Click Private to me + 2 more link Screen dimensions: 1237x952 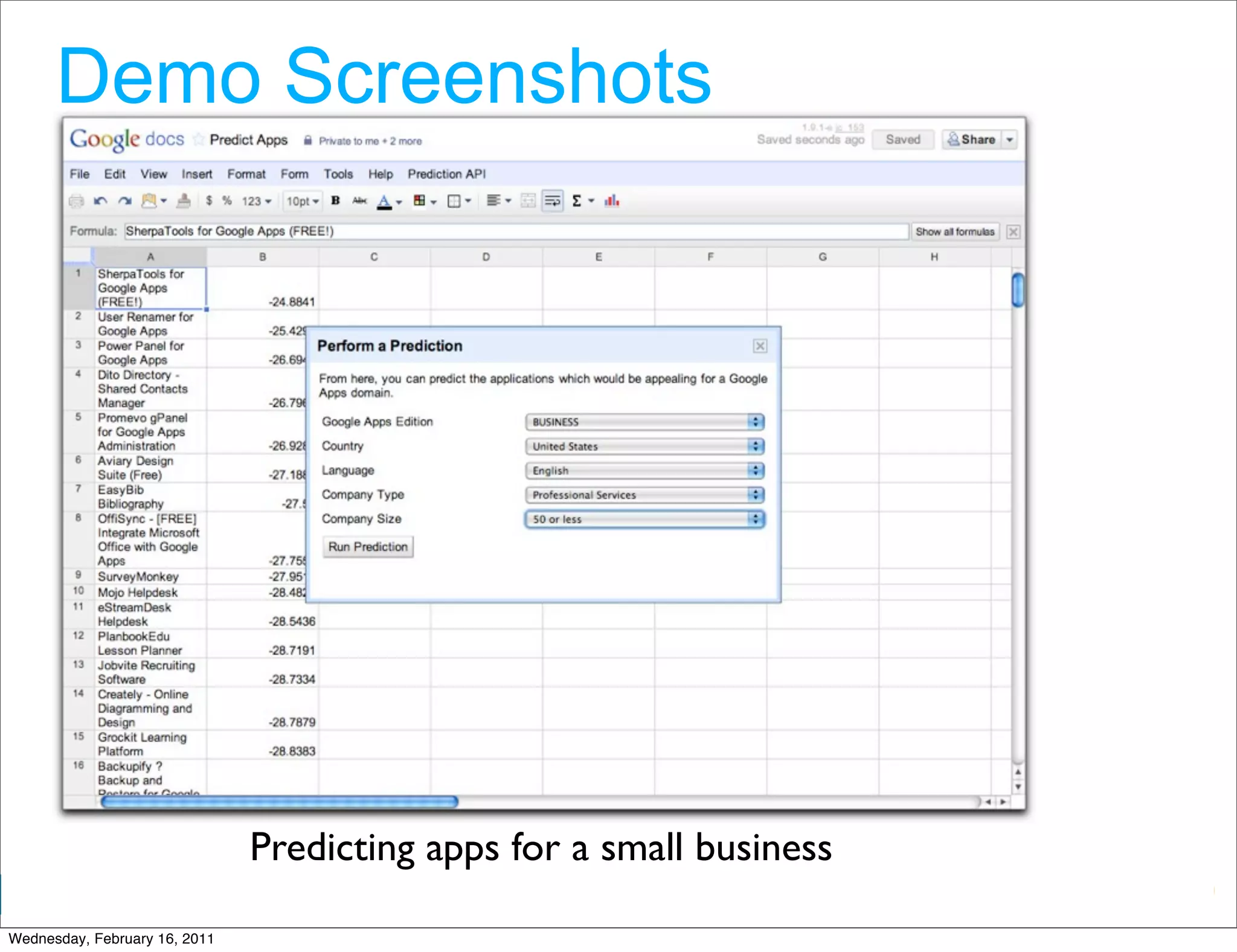[x=370, y=141]
